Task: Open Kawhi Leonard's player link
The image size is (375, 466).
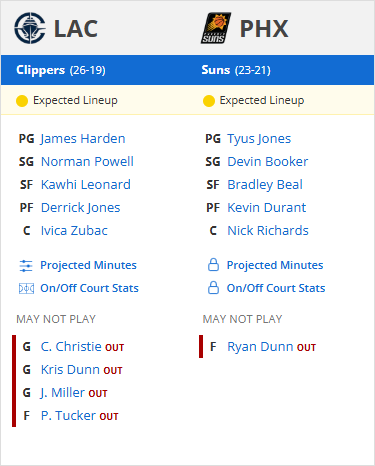Action: click(86, 185)
